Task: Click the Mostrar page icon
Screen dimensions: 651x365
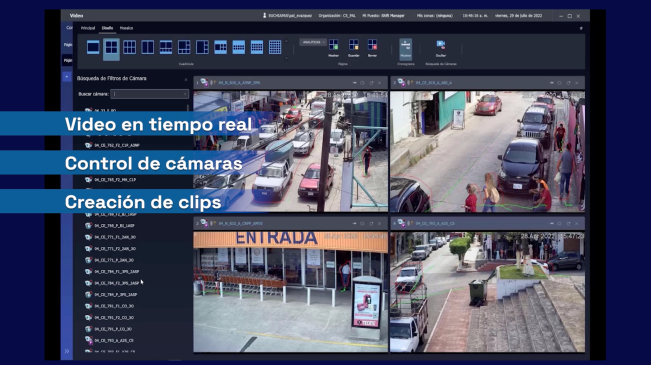Action: point(333,48)
